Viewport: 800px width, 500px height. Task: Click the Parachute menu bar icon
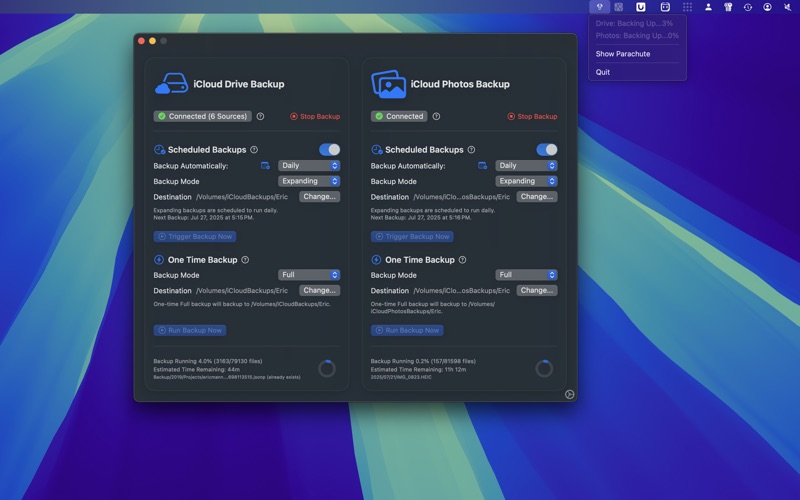point(599,7)
